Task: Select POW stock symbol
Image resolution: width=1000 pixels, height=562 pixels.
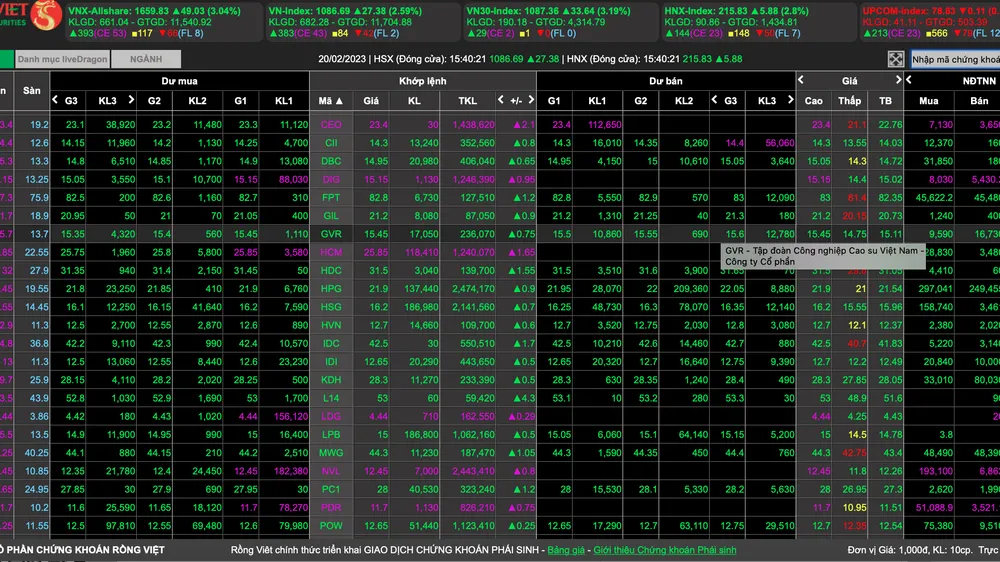Action: pos(331,526)
